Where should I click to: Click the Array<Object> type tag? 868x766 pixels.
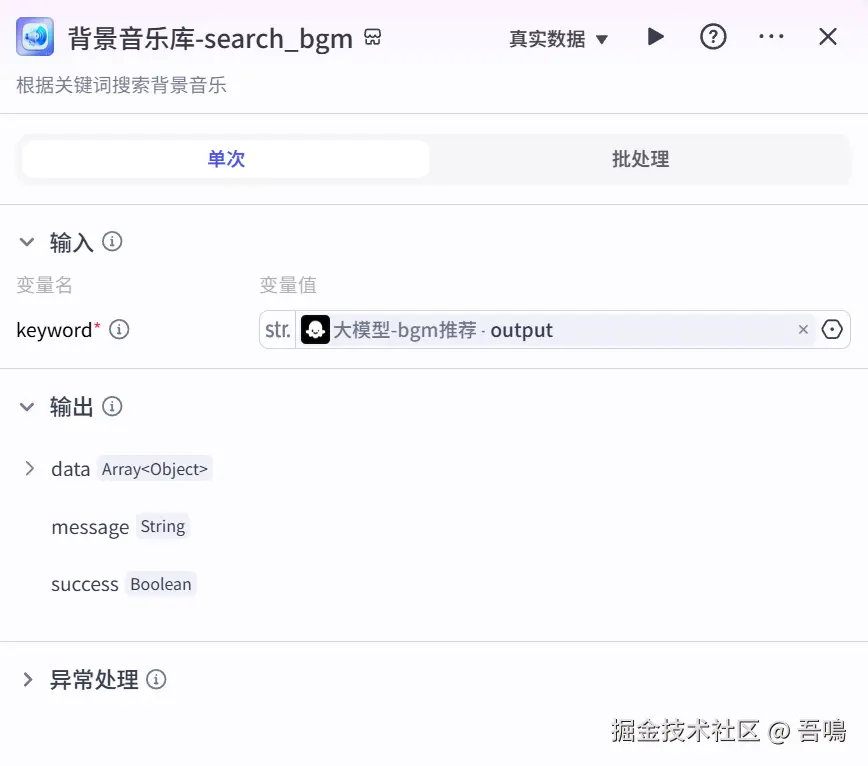point(154,469)
